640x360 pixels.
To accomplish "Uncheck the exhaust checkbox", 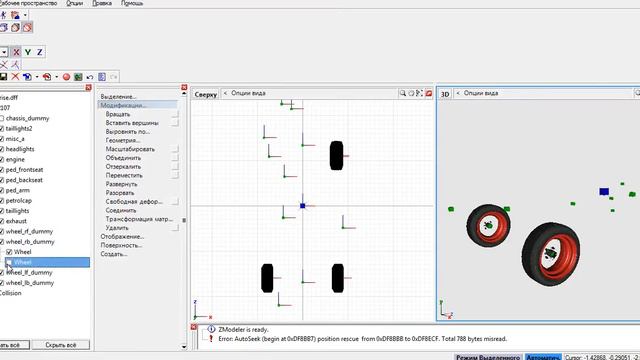I will tap(1, 221).
